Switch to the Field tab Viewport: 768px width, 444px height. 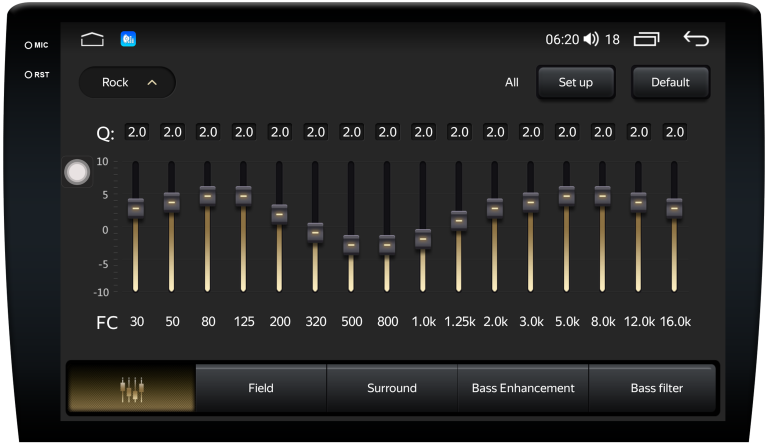pyautogui.click(x=261, y=388)
